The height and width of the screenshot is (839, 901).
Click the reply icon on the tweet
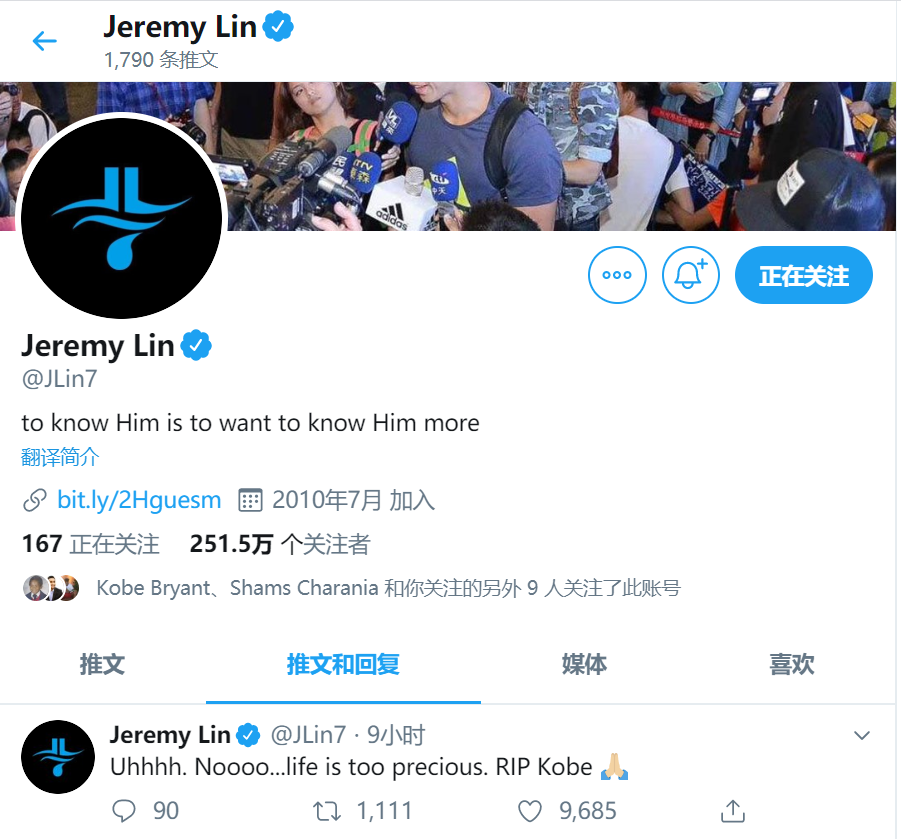tap(124, 811)
